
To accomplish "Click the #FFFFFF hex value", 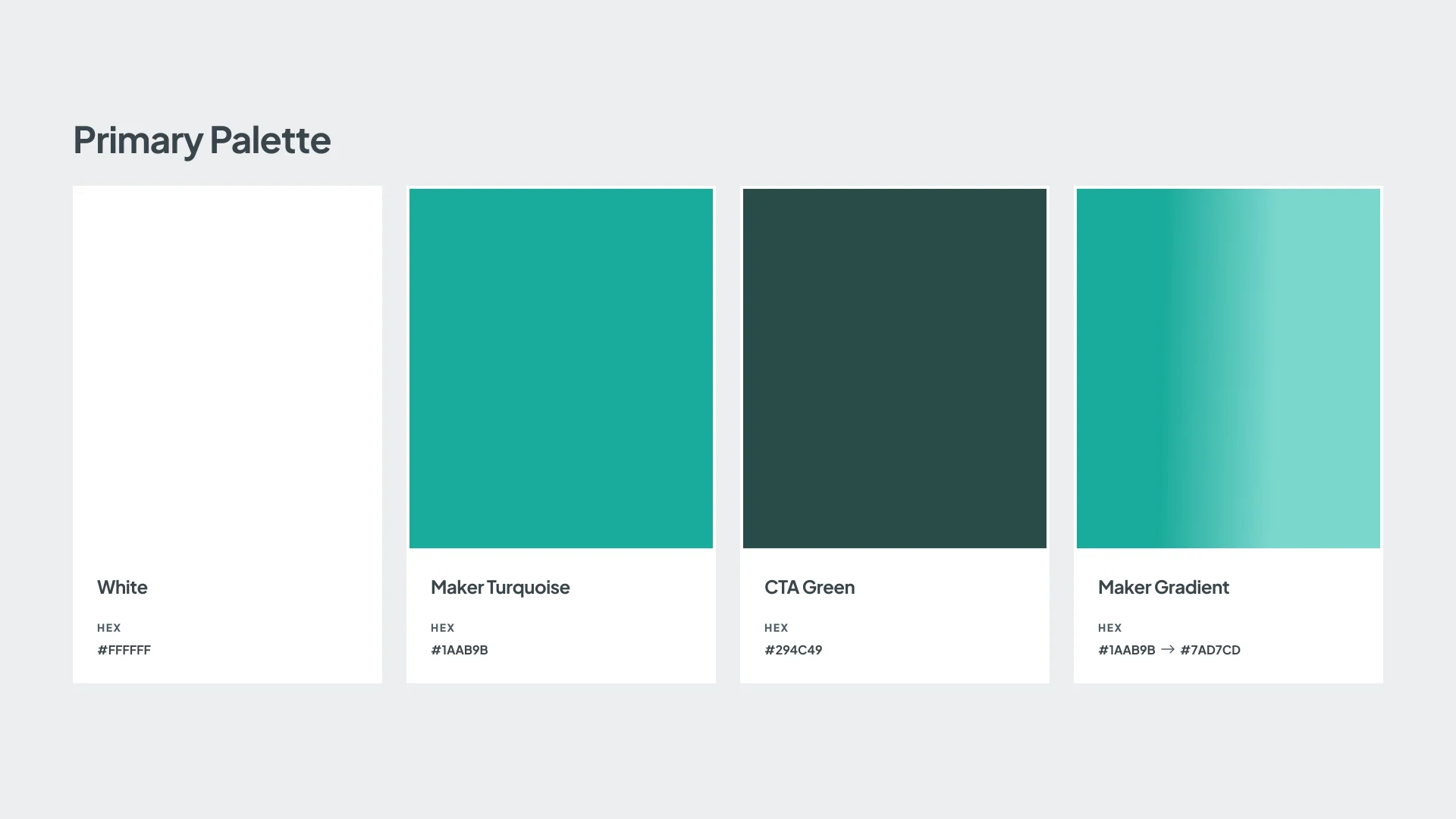I will (x=124, y=650).
